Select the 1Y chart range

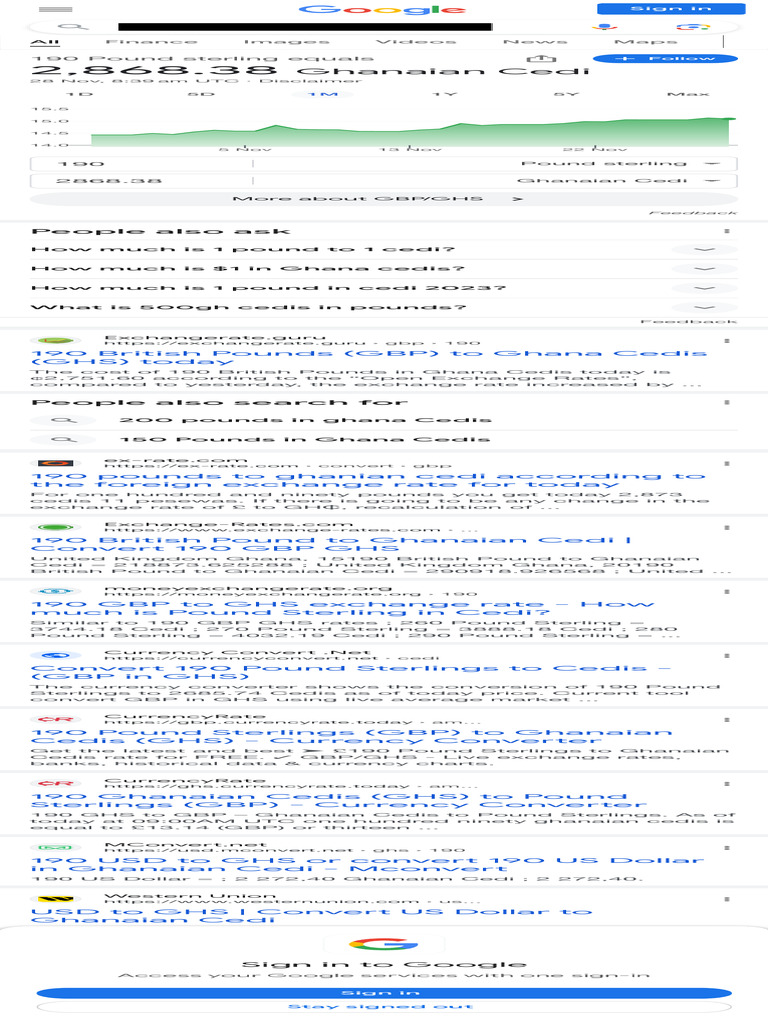(445, 95)
